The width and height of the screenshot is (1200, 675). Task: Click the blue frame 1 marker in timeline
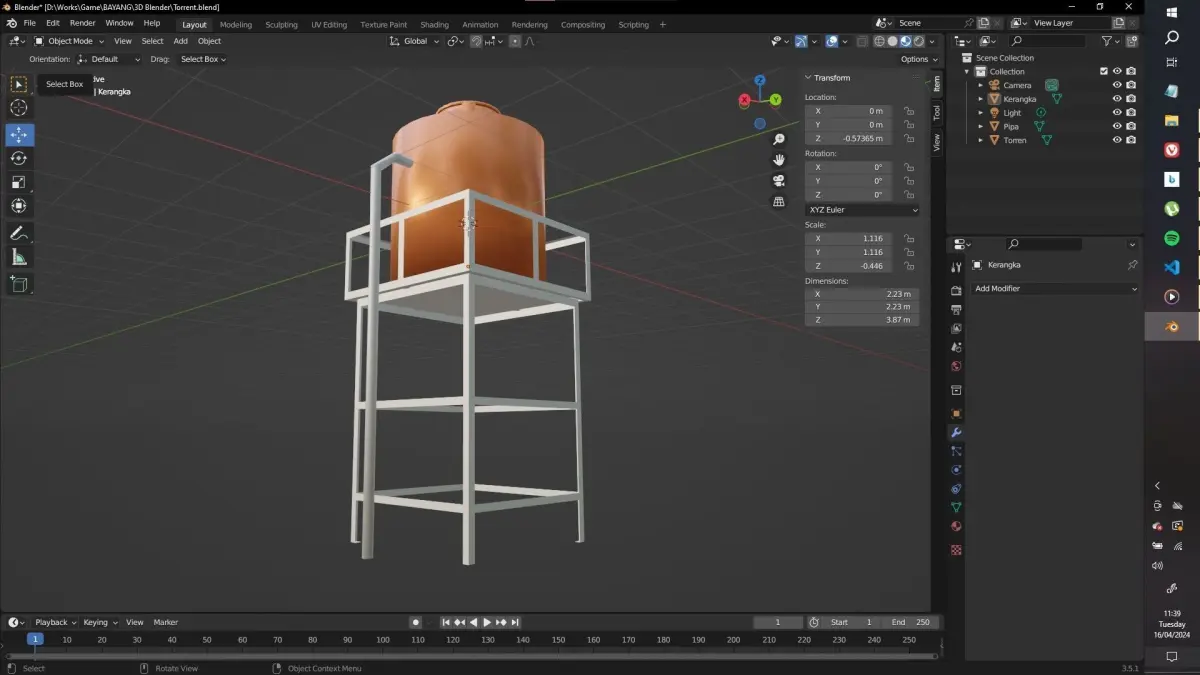(x=35, y=639)
